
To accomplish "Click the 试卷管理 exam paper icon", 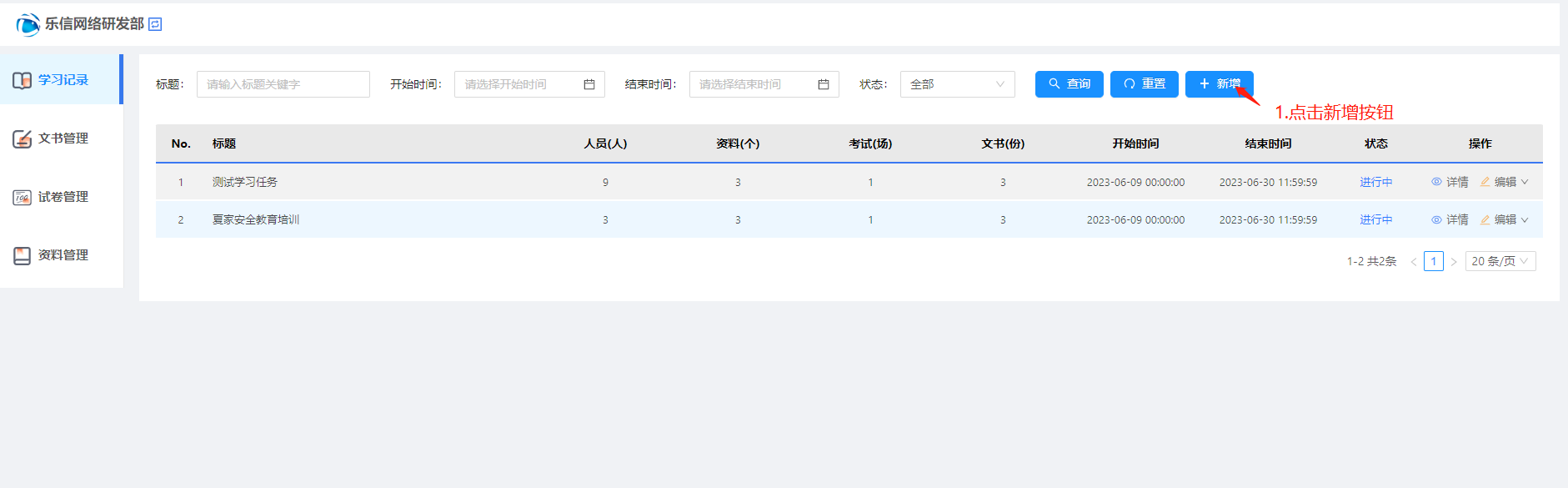I will coord(22,198).
